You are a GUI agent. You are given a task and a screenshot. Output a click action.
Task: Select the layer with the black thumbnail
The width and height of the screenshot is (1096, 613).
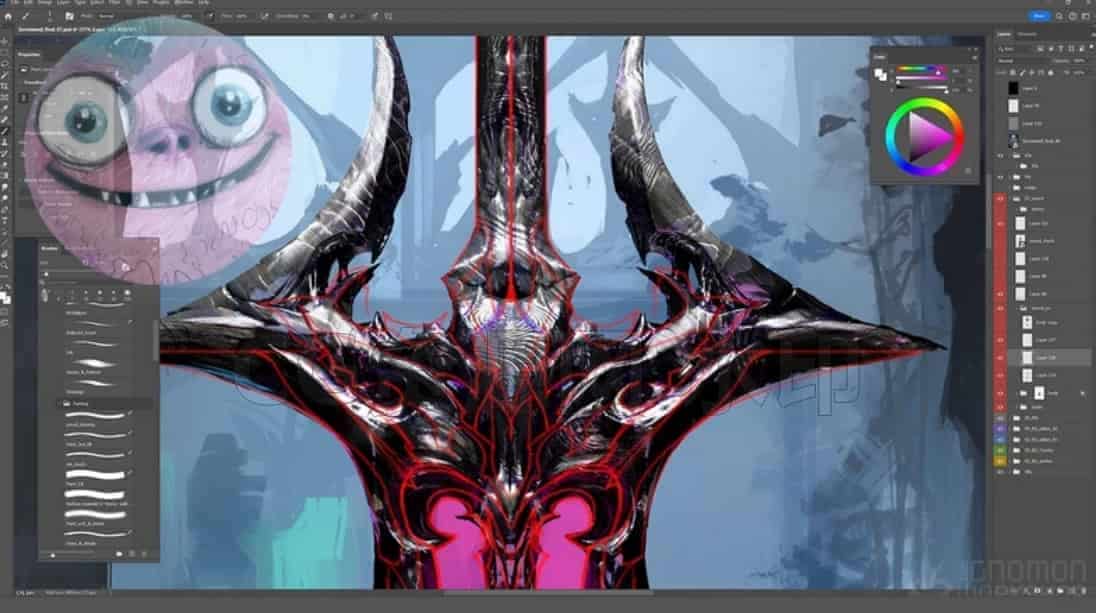coord(1013,89)
